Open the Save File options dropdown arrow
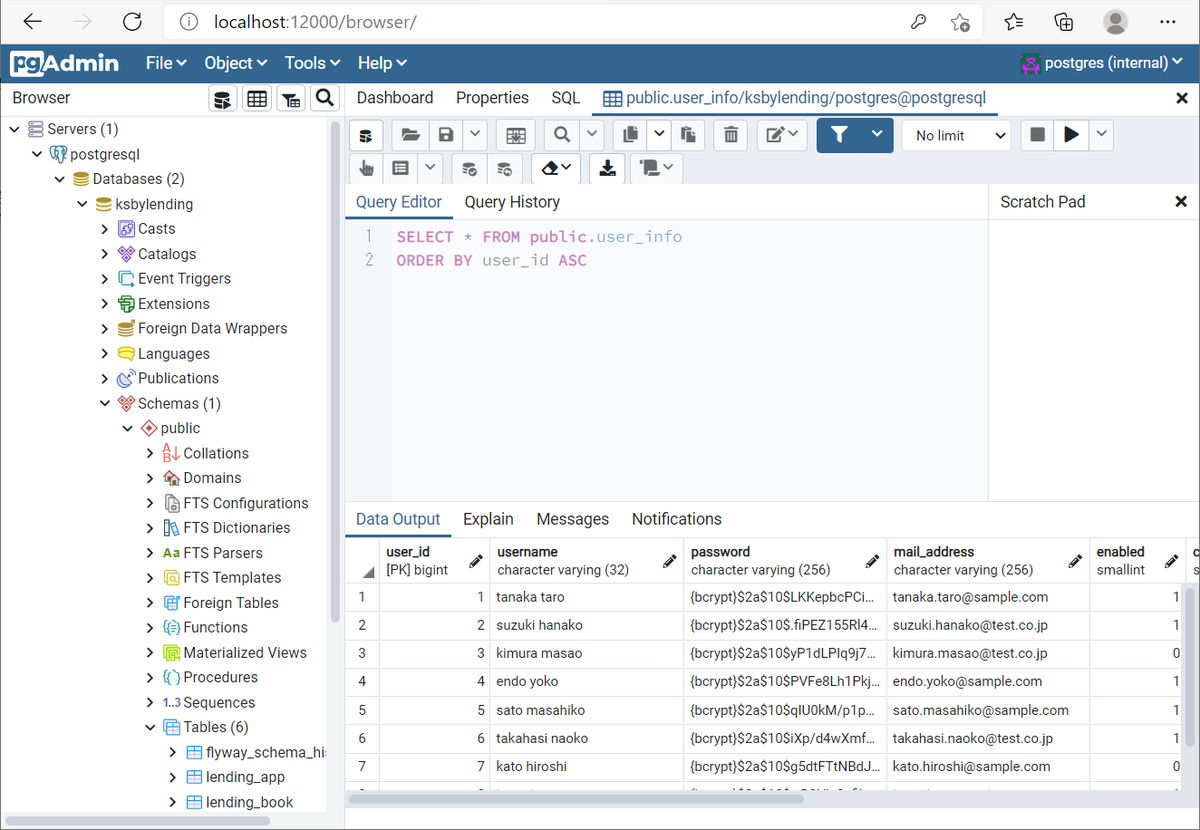Image resolution: width=1200 pixels, height=830 pixels. [475, 135]
